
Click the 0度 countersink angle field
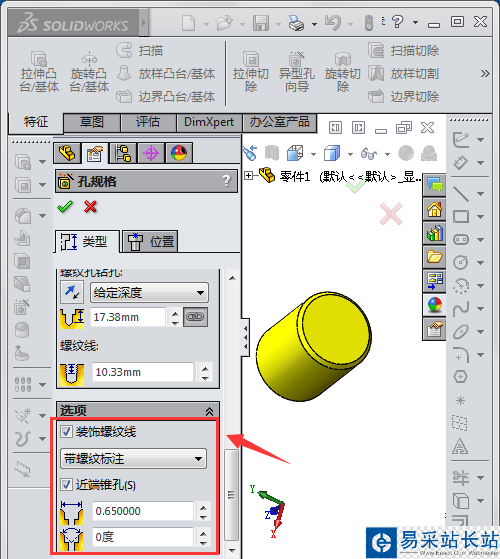143,537
